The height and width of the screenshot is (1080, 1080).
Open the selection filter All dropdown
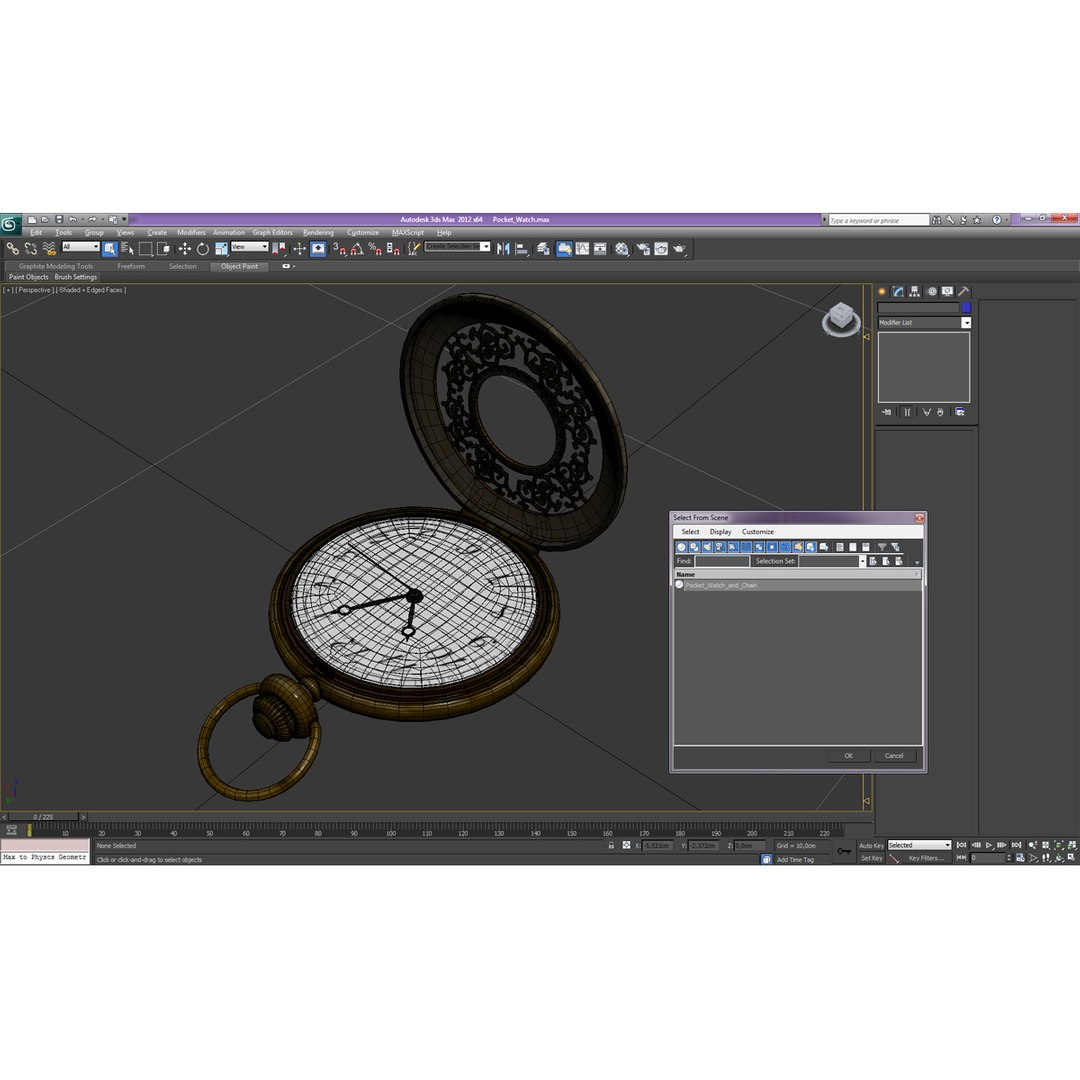pyautogui.click(x=81, y=247)
